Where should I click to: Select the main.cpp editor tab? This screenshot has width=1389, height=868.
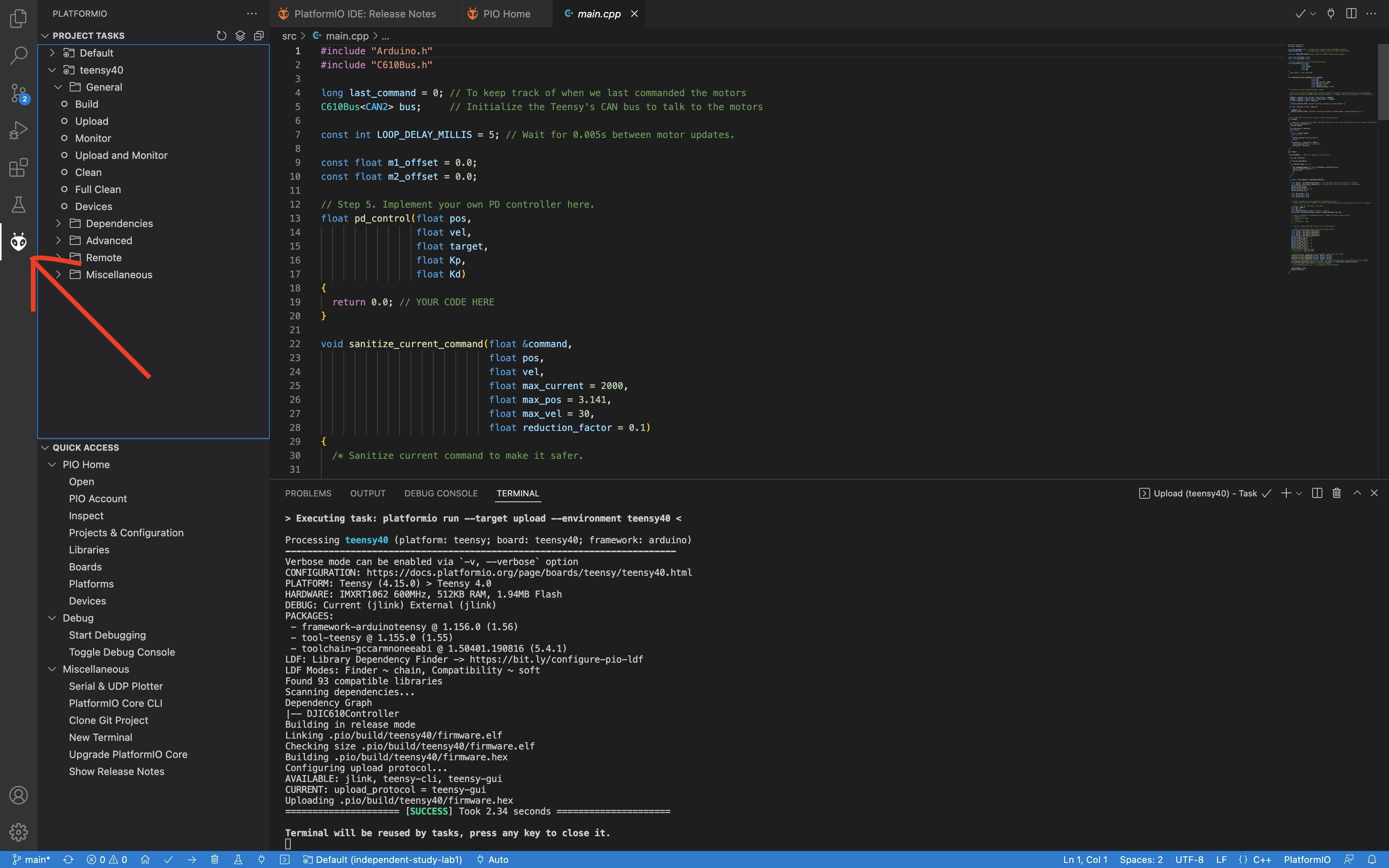[599, 14]
